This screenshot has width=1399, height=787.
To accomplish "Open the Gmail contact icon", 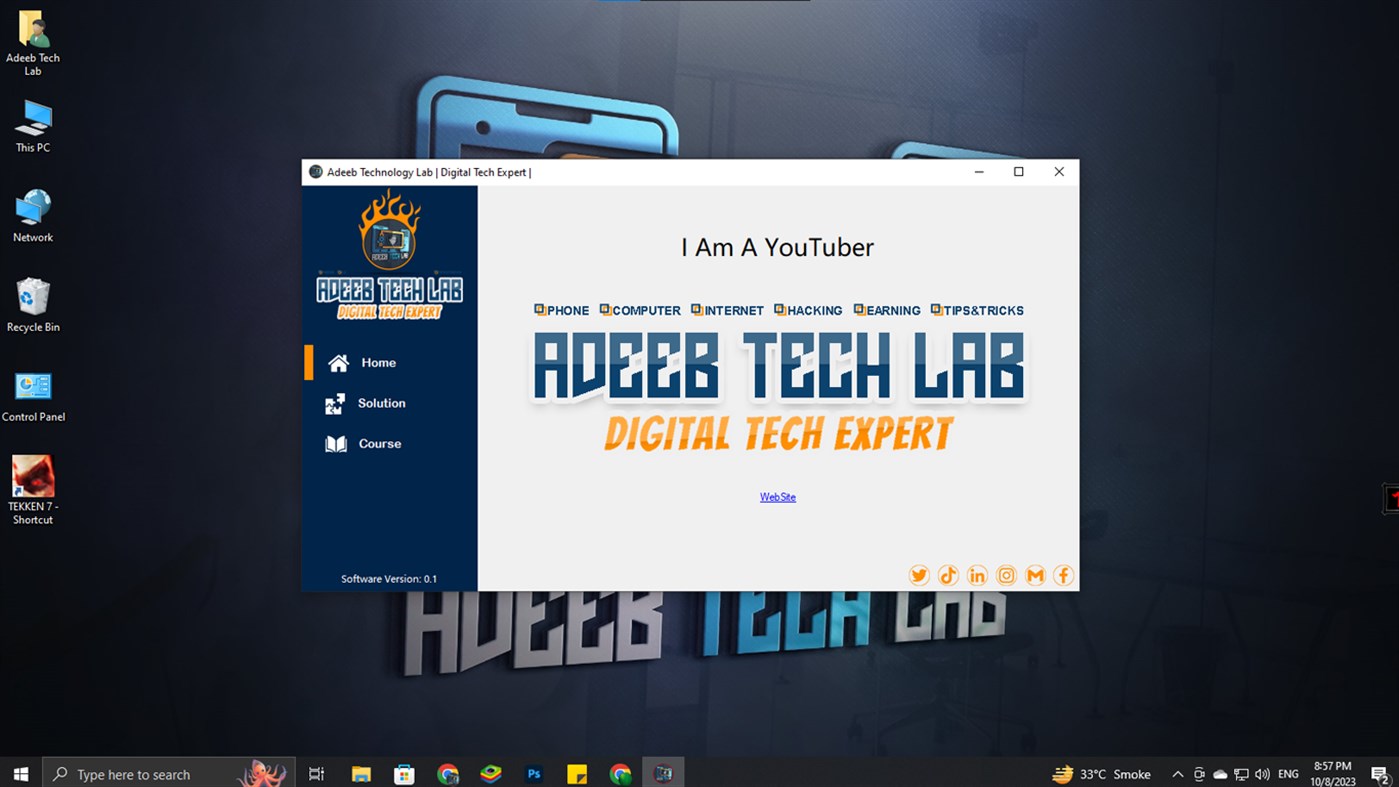I will click(1034, 575).
